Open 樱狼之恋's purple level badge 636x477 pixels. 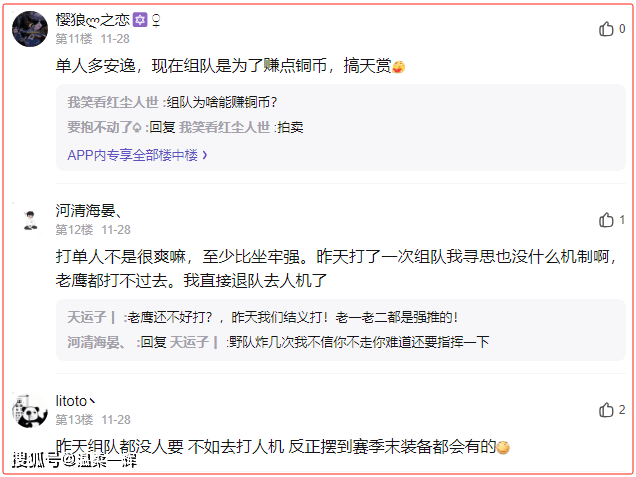pyautogui.click(x=140, y=19)
